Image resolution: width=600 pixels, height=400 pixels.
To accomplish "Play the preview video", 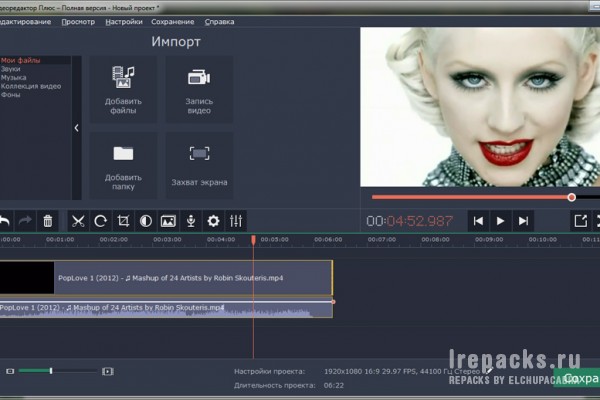I will (501, 221).
